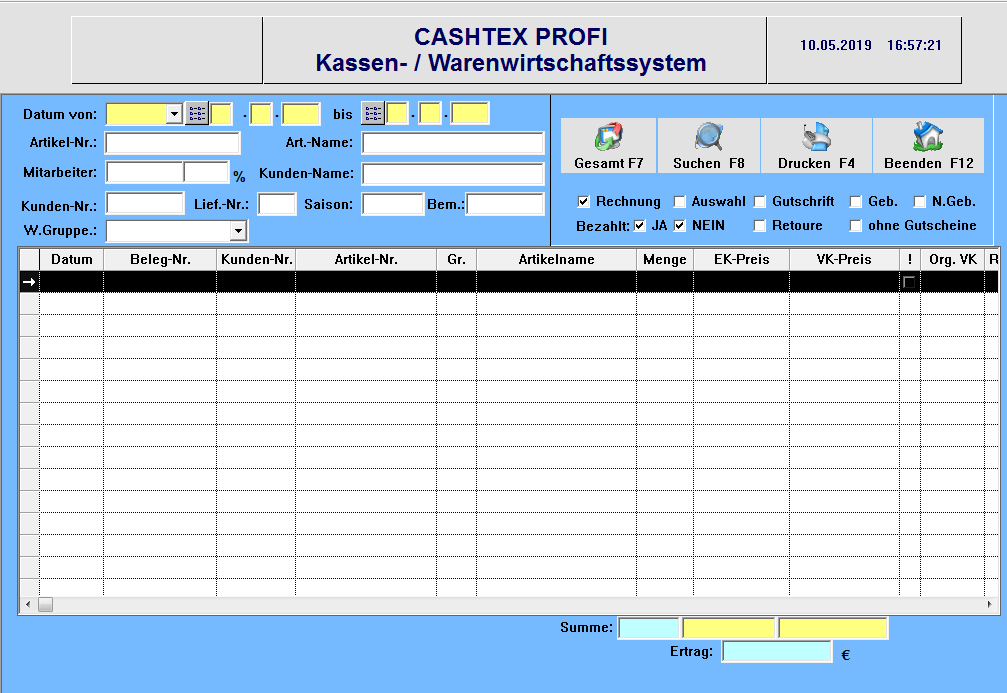
Task: Enable the Retoure checkbox
Action: coord(760,225)
